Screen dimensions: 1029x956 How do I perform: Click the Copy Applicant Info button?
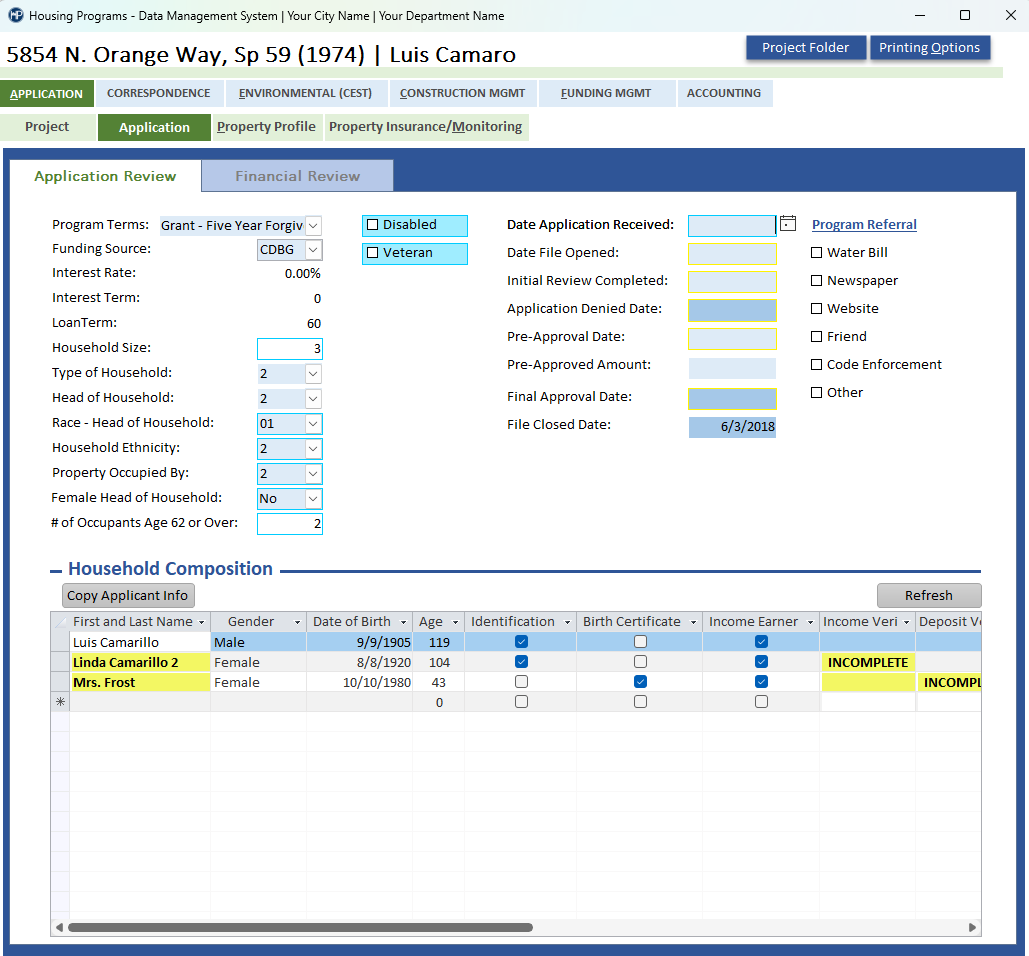(128, 595)
